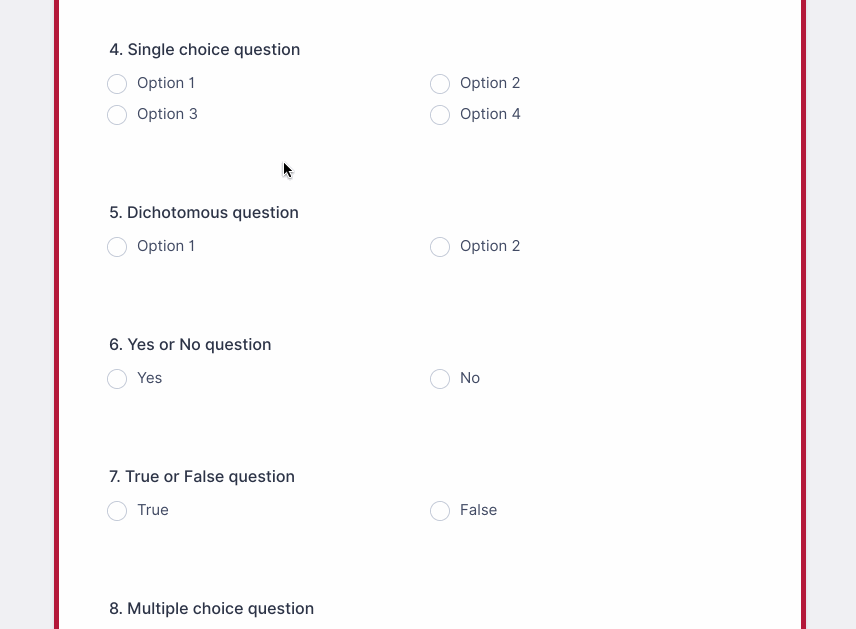Click the Dichotomous question heading
Viewport: 856px width, 629px height.
(x=203, y=213)
